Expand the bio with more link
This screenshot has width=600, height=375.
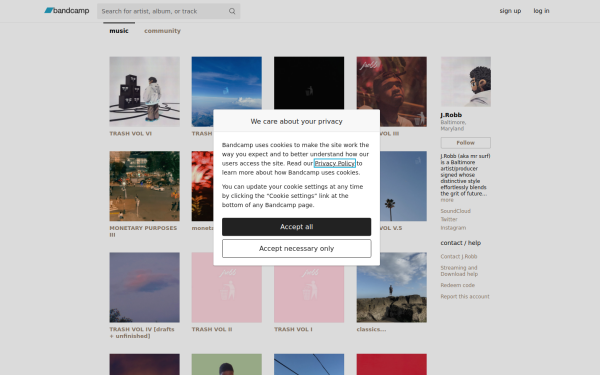pyautogui.click(x=447, y=200)
